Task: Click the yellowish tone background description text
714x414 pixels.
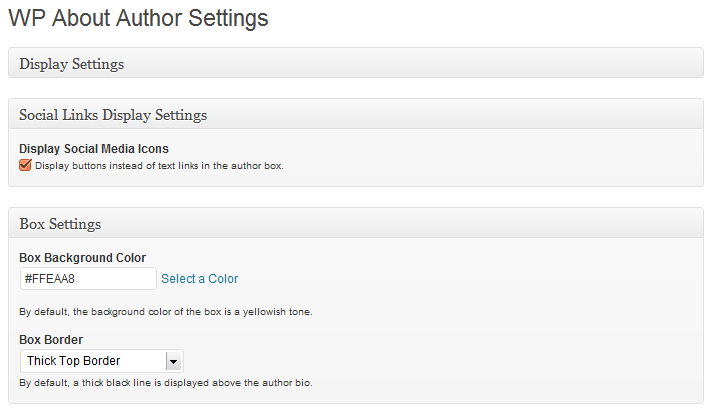Action: [x=166, y=312]
